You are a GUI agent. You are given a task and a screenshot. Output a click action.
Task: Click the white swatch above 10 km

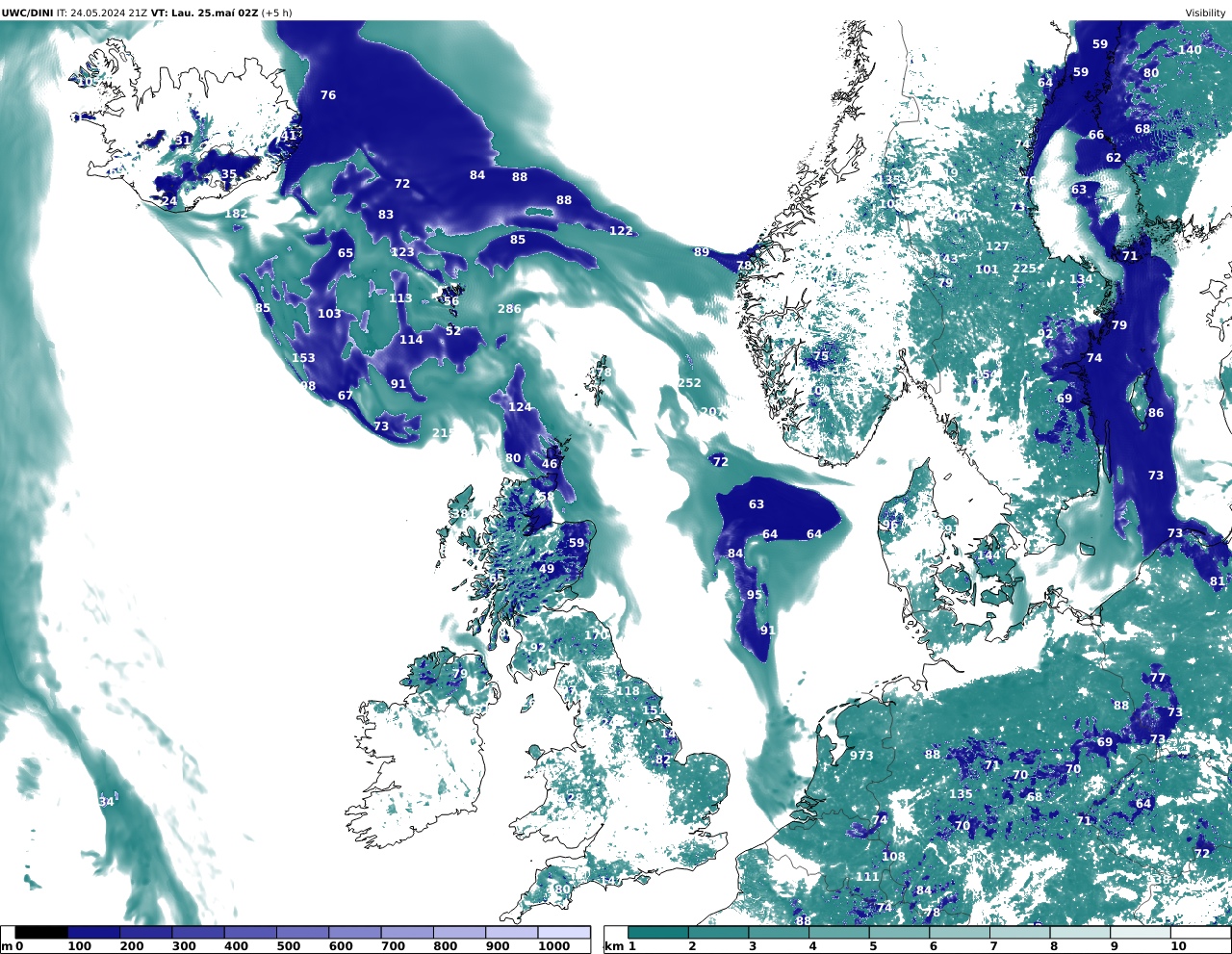1200,932
